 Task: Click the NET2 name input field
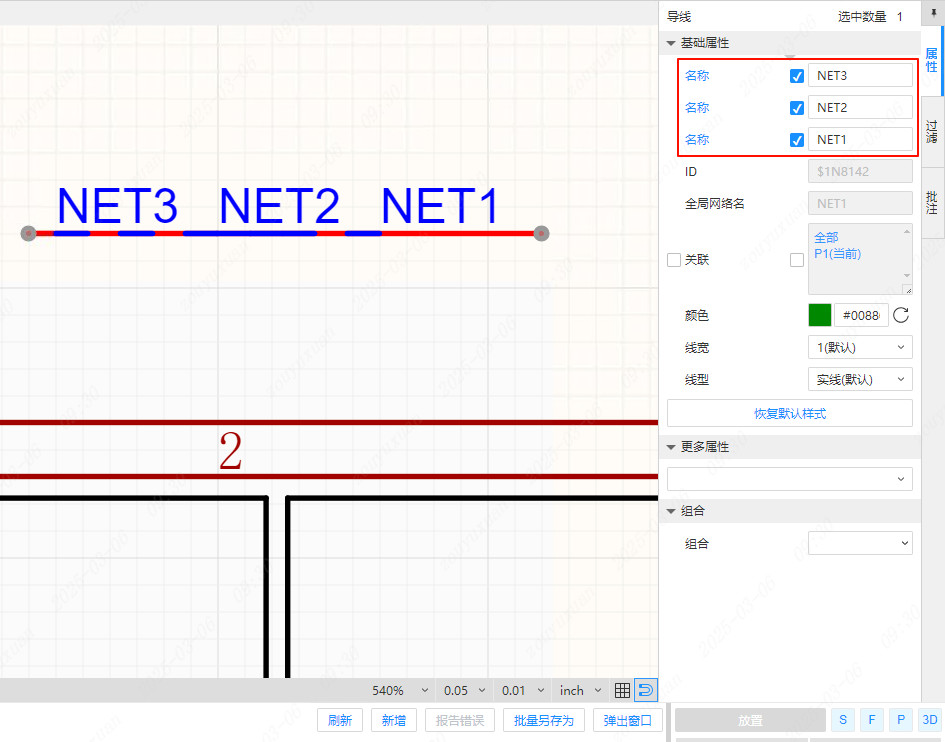859,108
